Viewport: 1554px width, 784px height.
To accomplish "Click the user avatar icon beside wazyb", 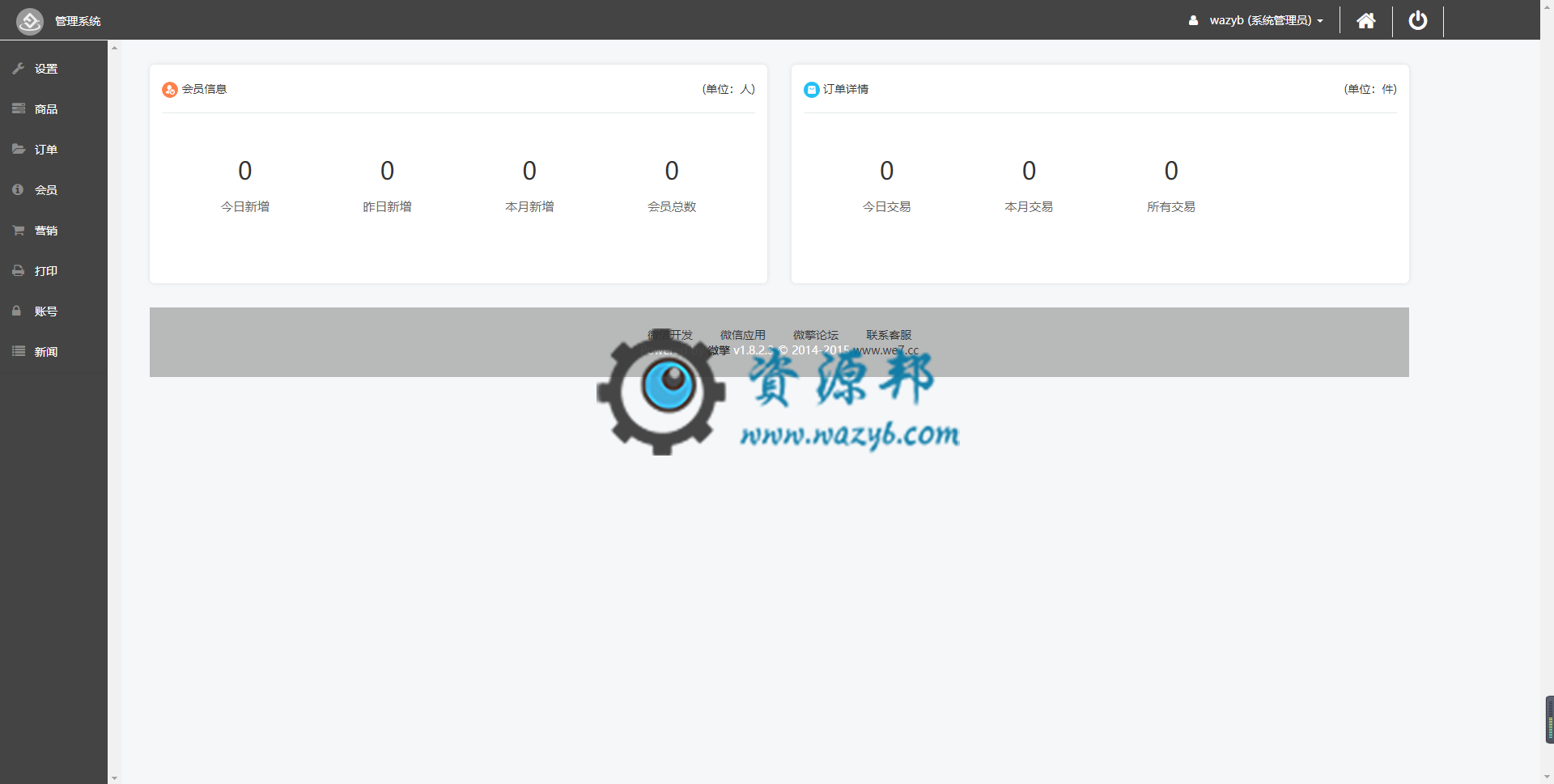I will point(1193,20).
